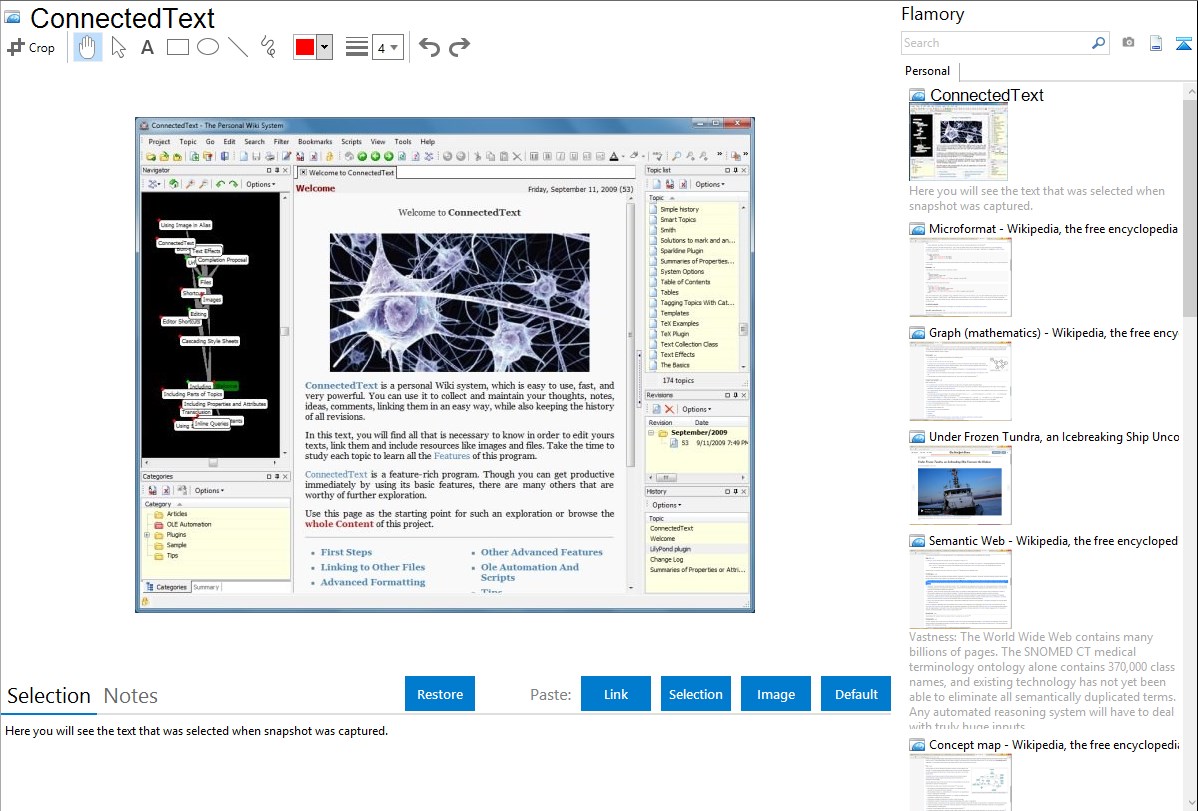
Task: Open the line width dropdown showing 4
Action: 387,48
